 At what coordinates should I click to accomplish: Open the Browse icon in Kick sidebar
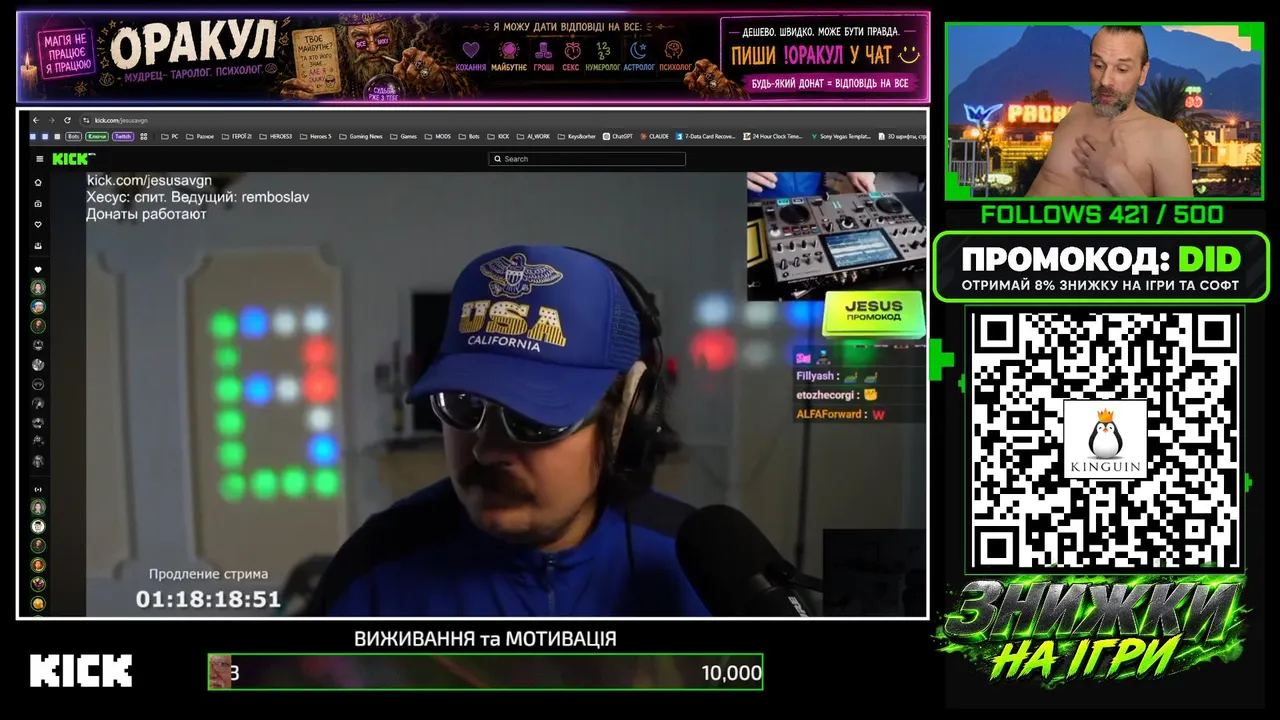(39, 204)
